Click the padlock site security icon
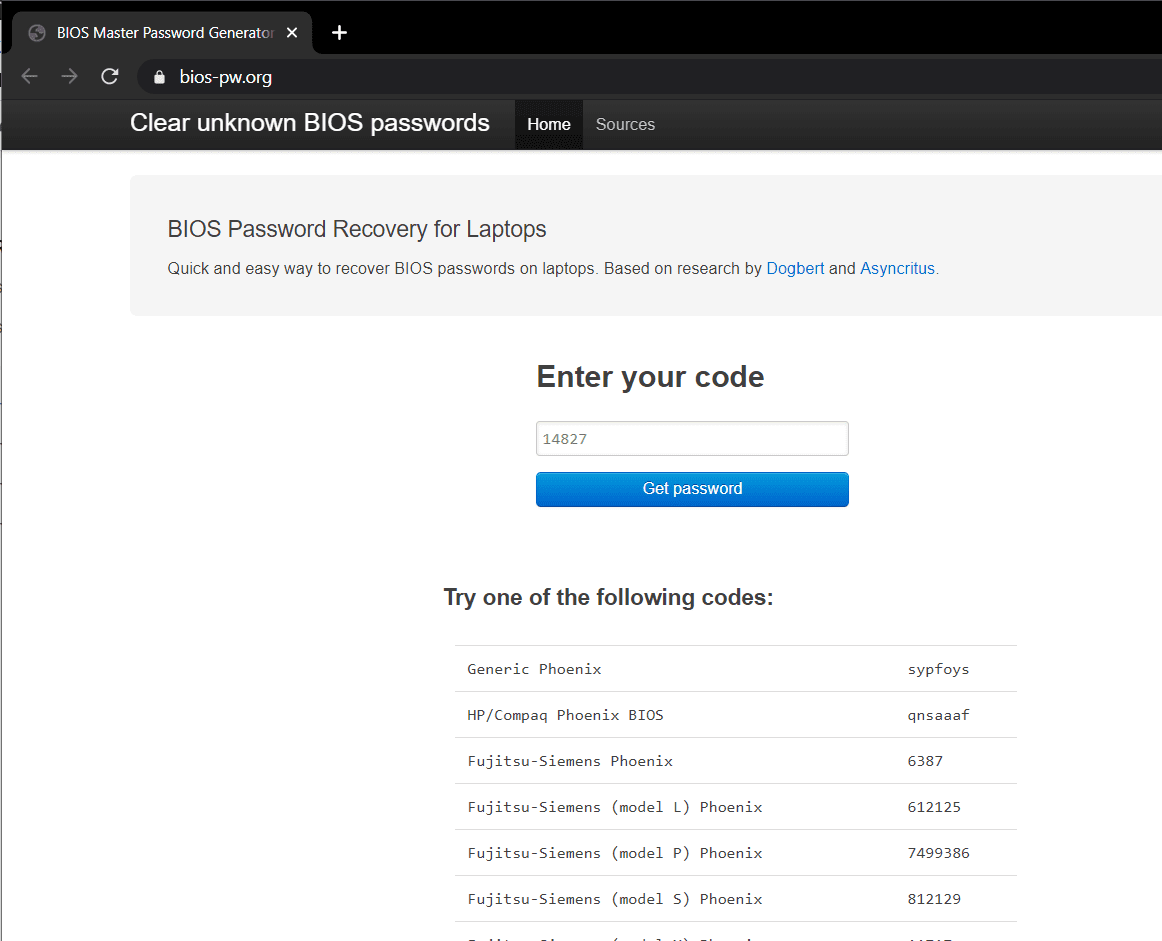 point(158,77)
